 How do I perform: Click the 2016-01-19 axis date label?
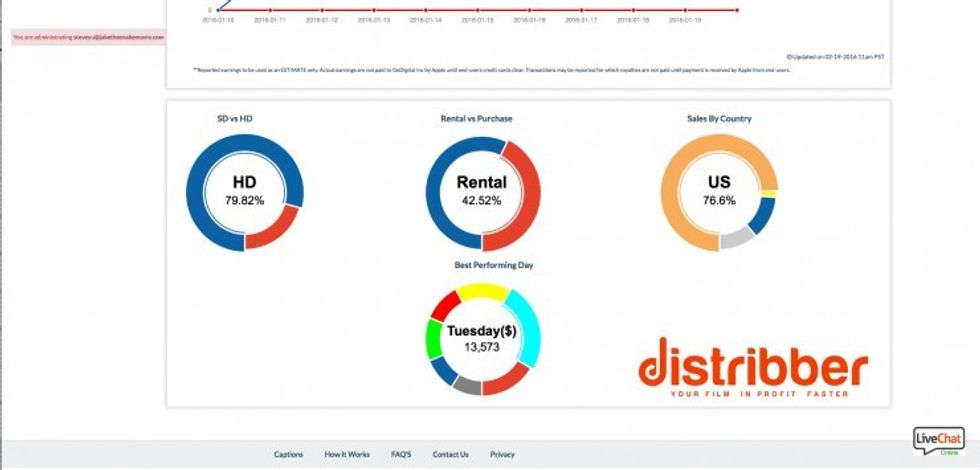[685, 20]
